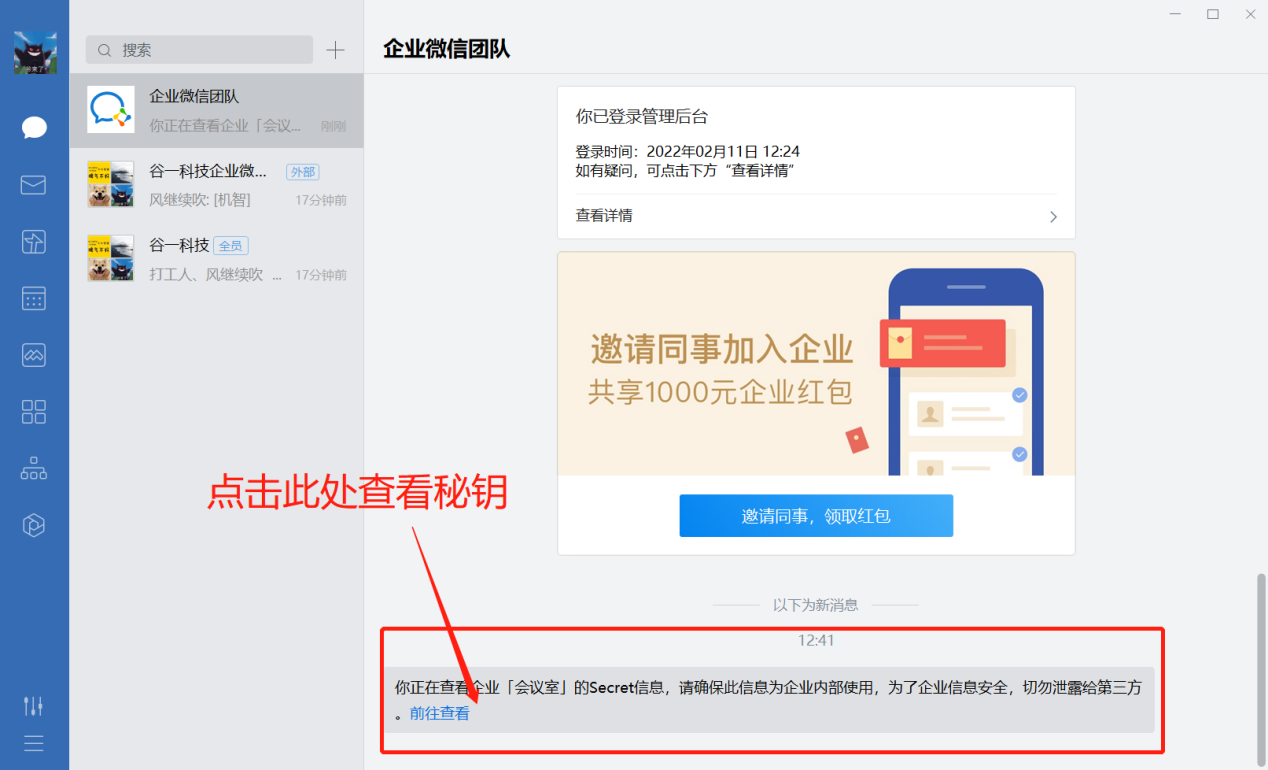Open the Contacts organization icon
Image resolution: width=1268 pixels, height=770 pixels.
pyautogui.click(x=33, y=468)
